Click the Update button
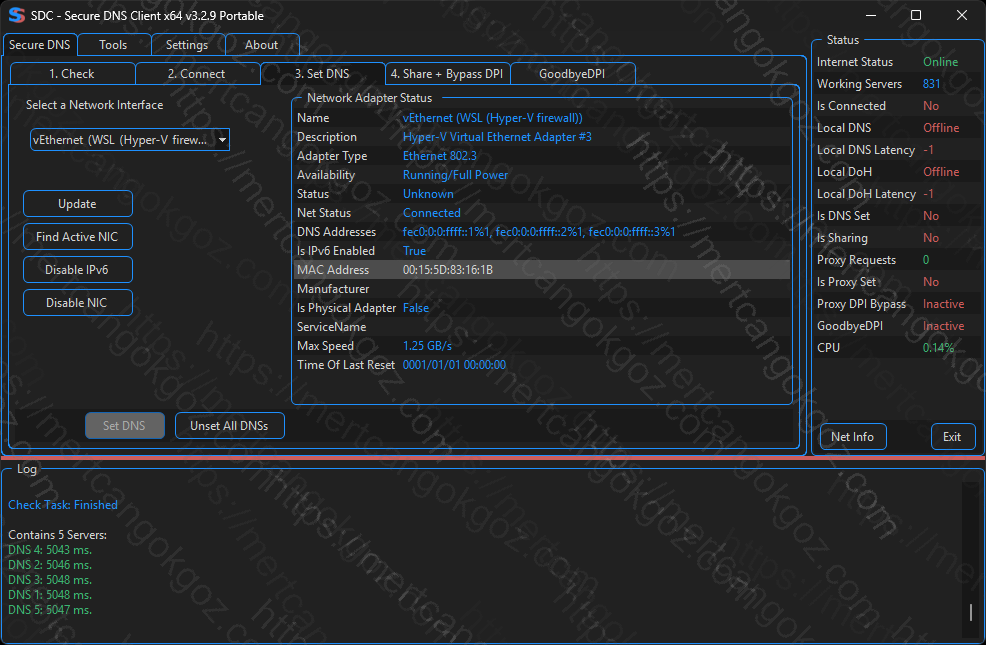 77,204
